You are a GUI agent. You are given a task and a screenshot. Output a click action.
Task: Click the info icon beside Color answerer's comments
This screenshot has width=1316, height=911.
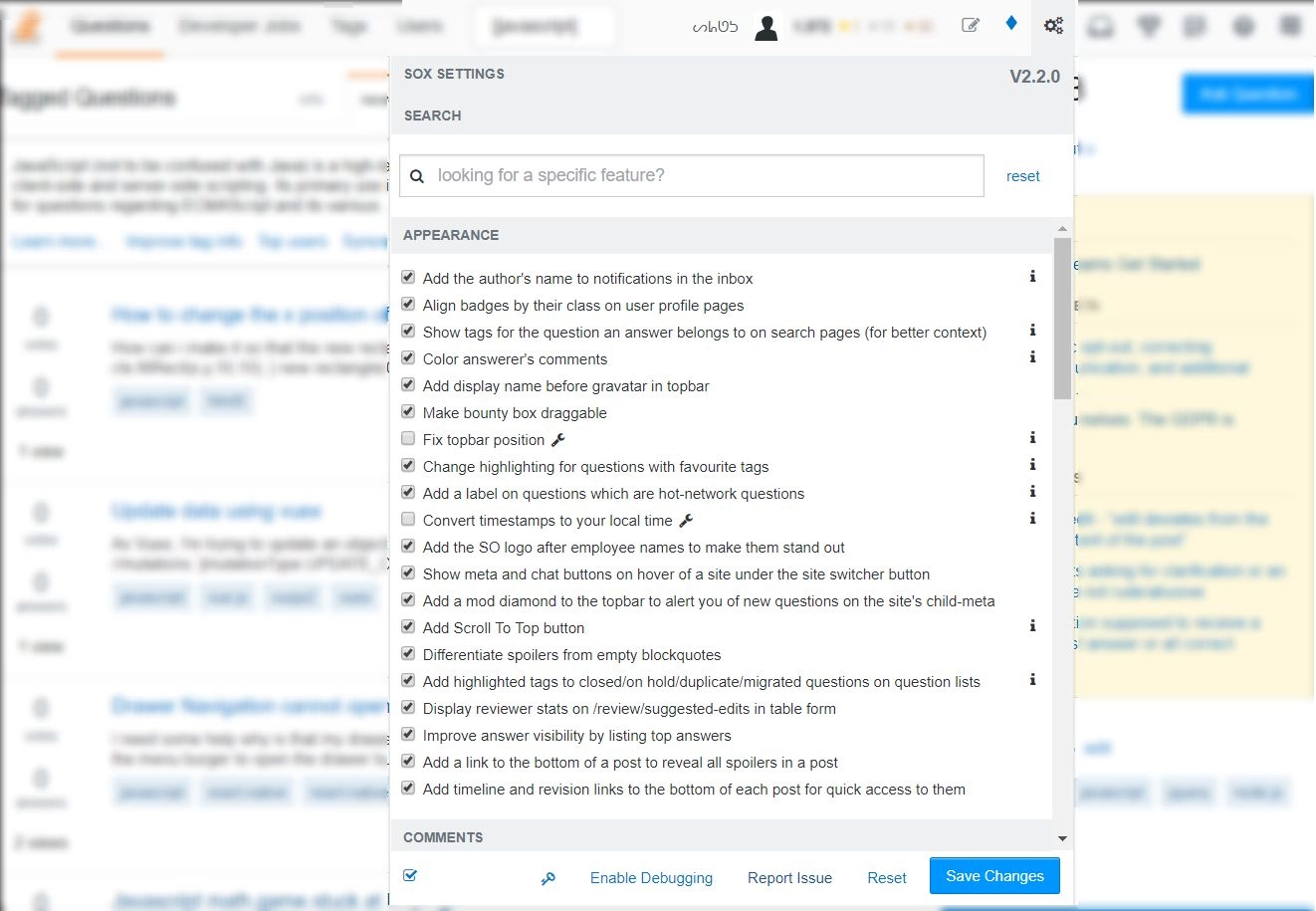1032,356
